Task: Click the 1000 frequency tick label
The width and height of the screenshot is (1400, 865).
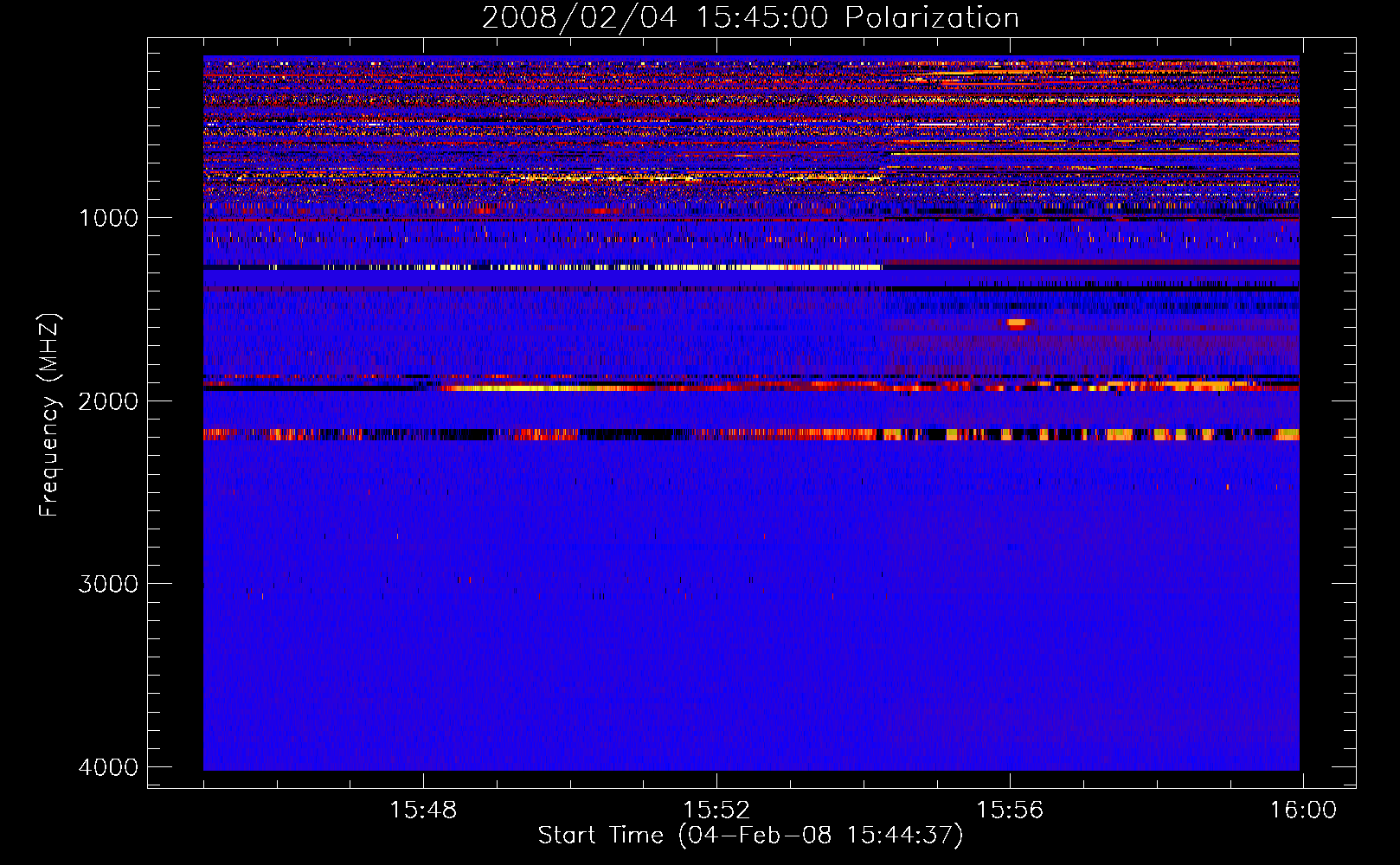Action: pyautogui.click(x=108, y=218)
